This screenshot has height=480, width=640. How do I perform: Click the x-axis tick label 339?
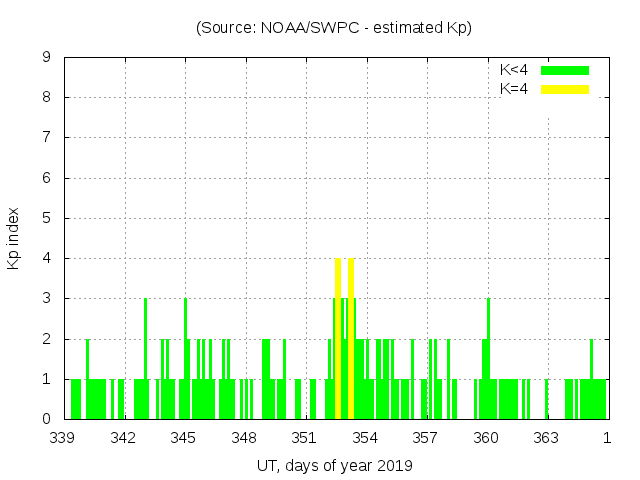(x=63, y=438)
